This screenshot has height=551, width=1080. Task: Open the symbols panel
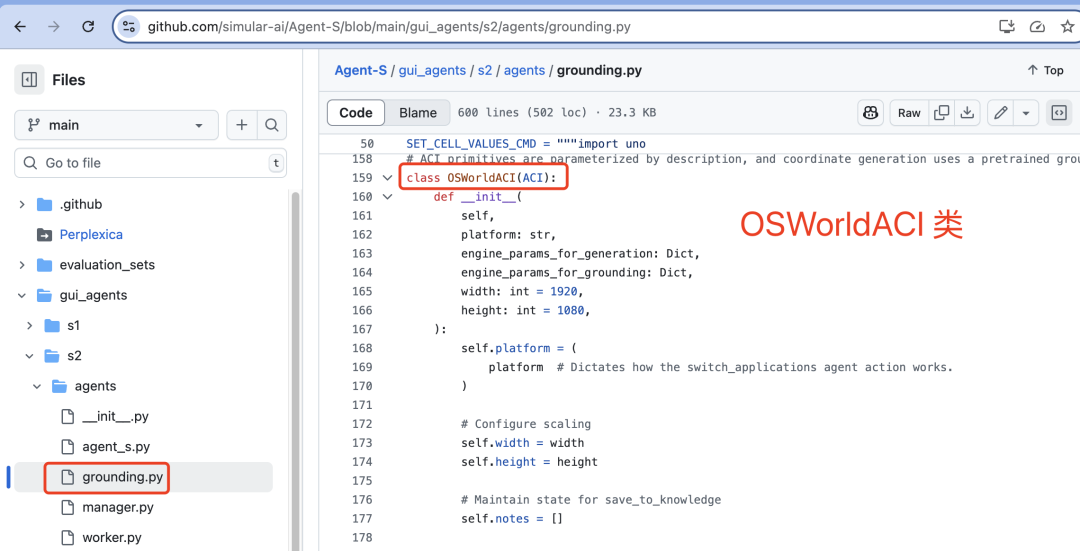pyautogui.click(x=1059, y=113)
